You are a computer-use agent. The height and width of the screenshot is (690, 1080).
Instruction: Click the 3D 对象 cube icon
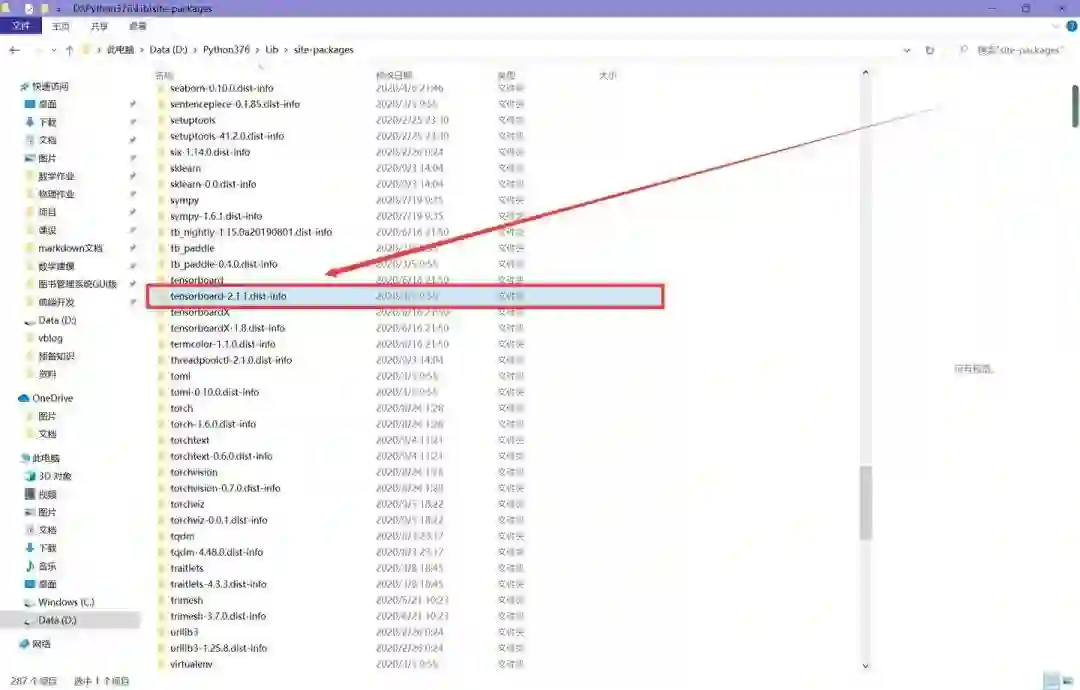(x=30, y=476)
